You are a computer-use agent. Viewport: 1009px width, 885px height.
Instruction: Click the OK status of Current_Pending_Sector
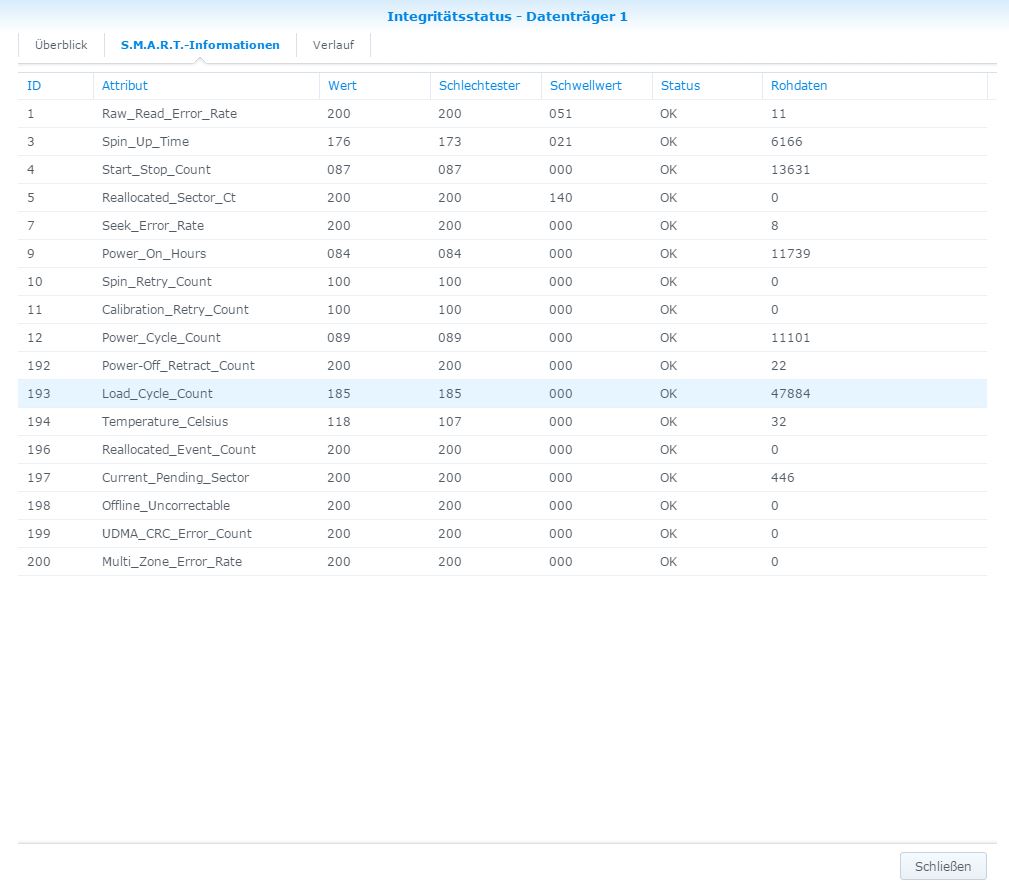669,478
